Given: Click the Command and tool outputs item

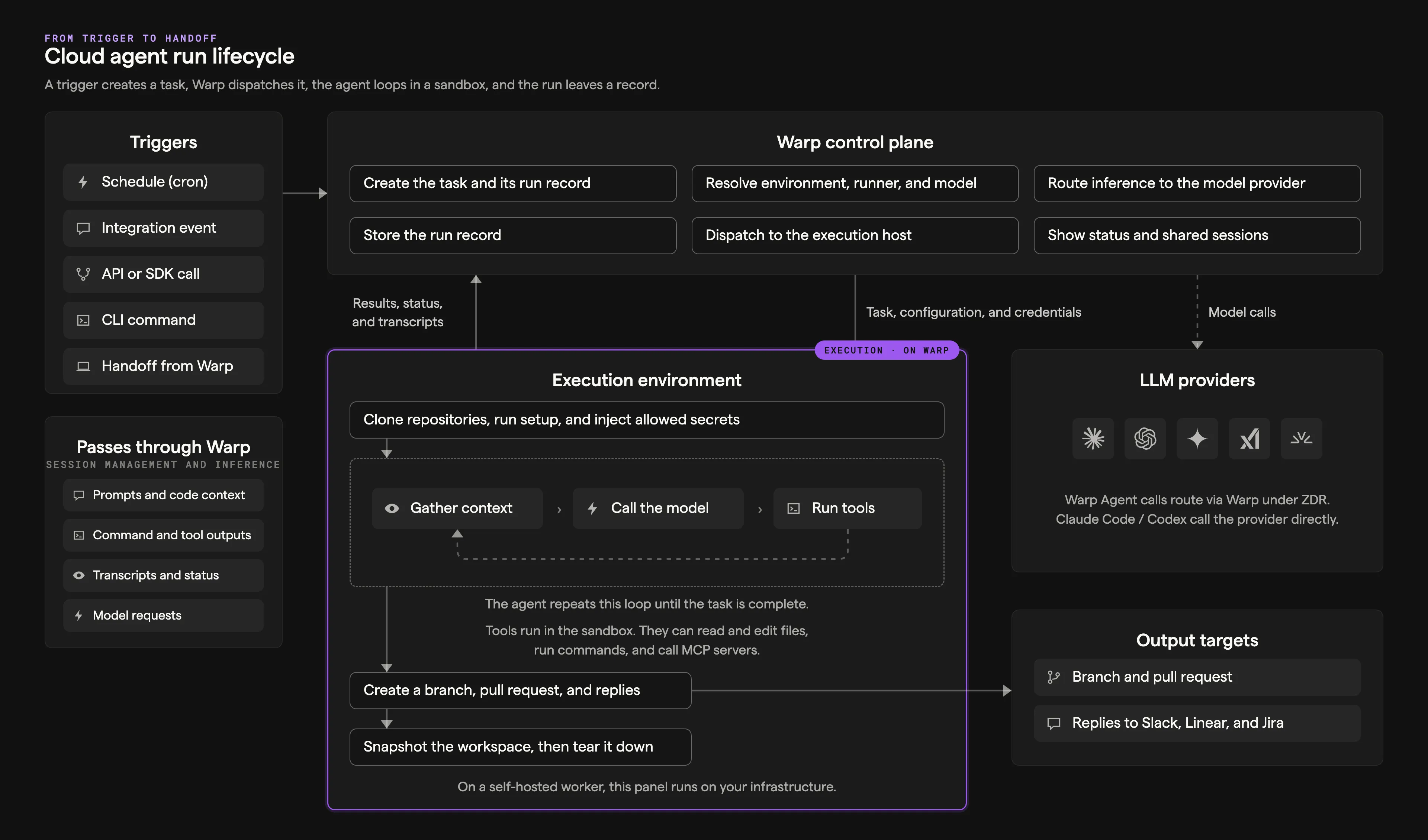Looking at the screenshot, I should (164, 535).
